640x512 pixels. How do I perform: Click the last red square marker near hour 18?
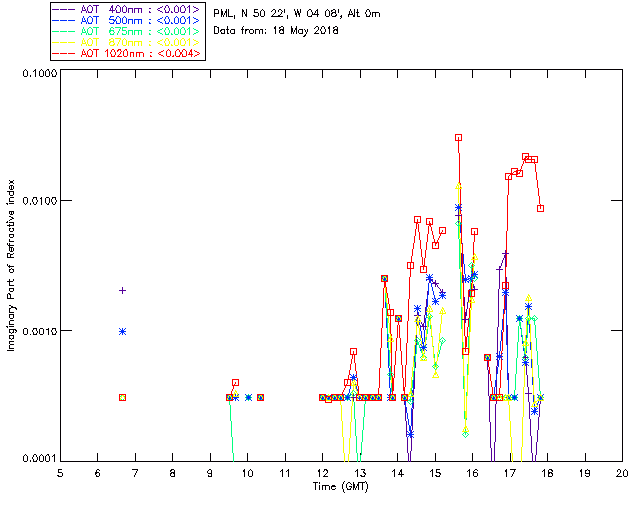pyautogui.click(x=540, y=208)
